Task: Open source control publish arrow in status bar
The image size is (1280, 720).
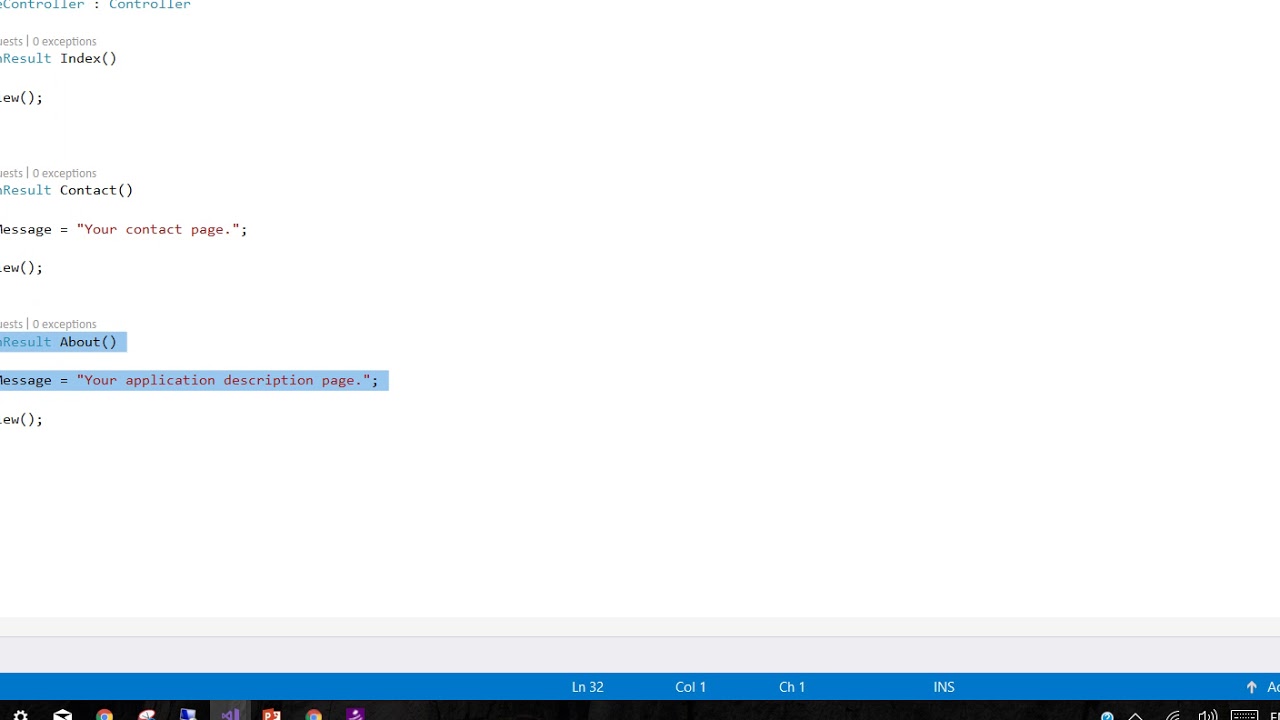Action: click(1251, 687)
